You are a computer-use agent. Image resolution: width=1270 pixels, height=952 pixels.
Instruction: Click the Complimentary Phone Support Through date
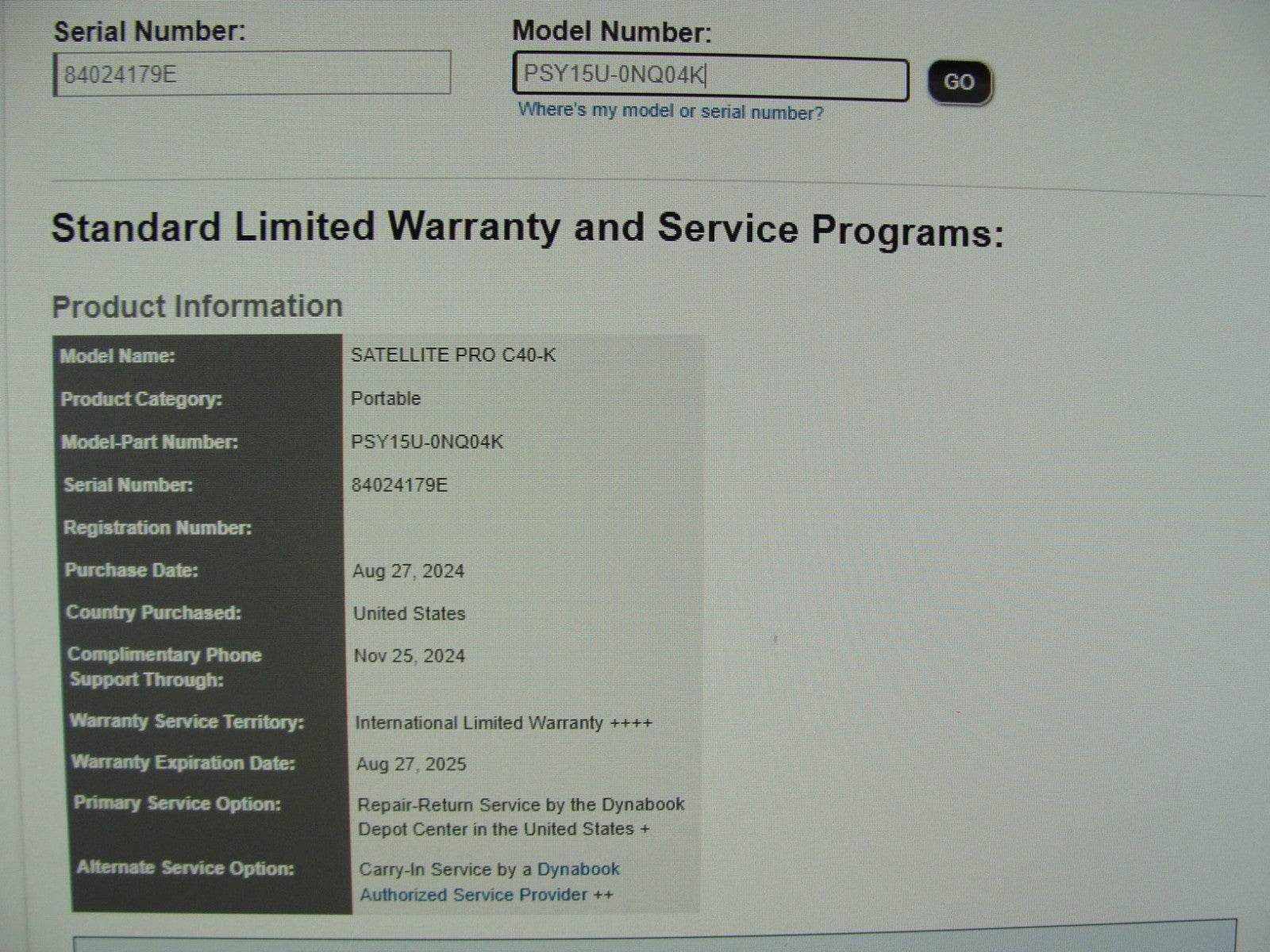411,655
